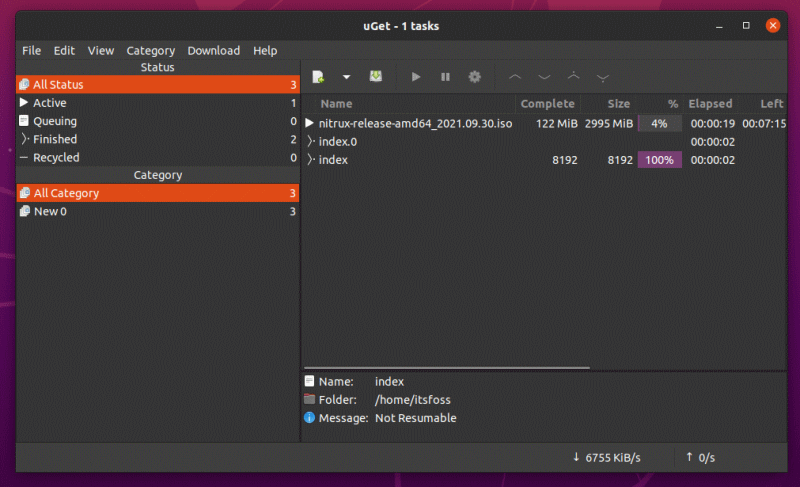Viewport: 800px width, 487px height.
Task: Click the Name column header
Action: click(336, 104)
